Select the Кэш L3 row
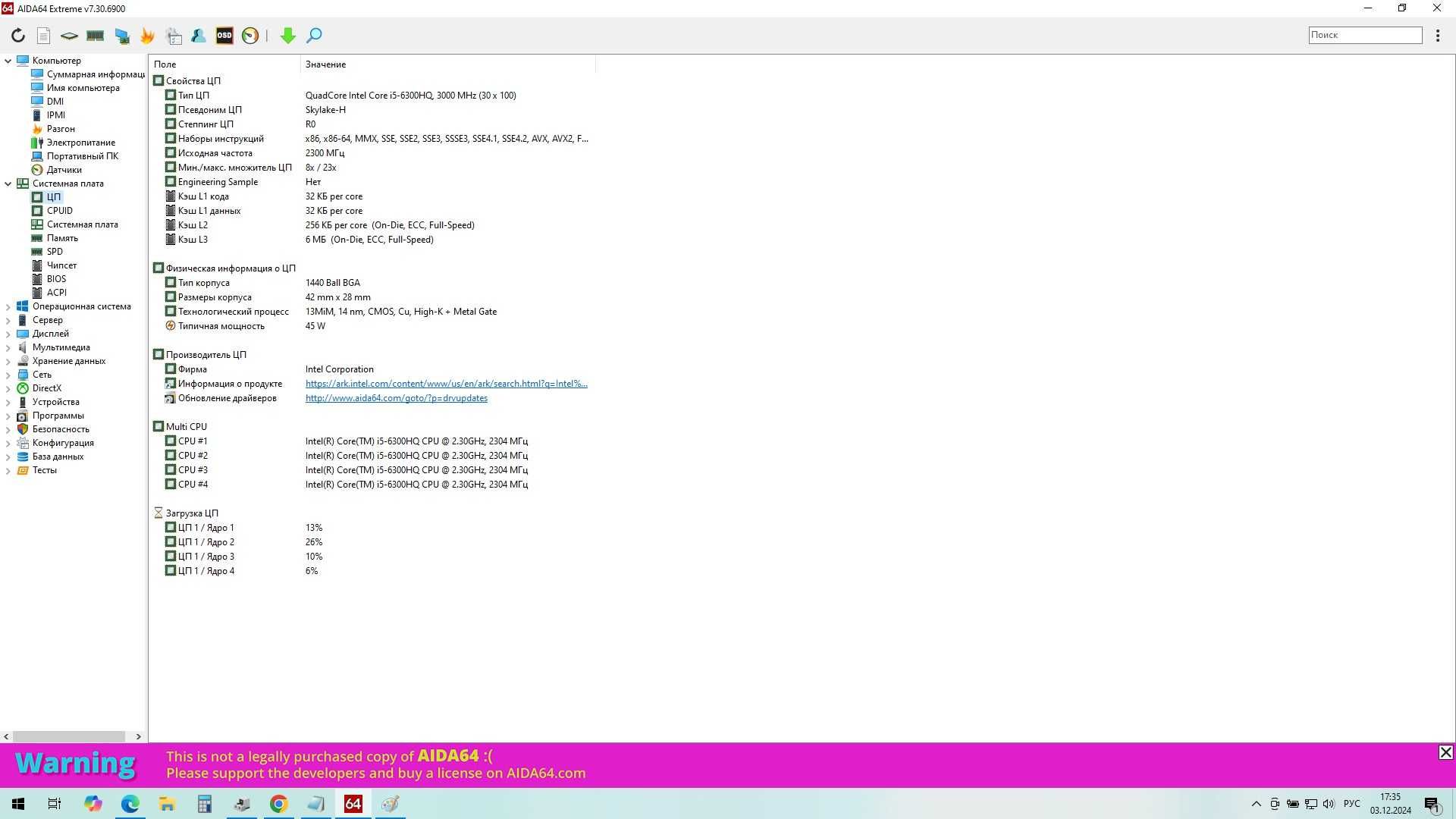 pyautogui.click(x=372, y=240)
